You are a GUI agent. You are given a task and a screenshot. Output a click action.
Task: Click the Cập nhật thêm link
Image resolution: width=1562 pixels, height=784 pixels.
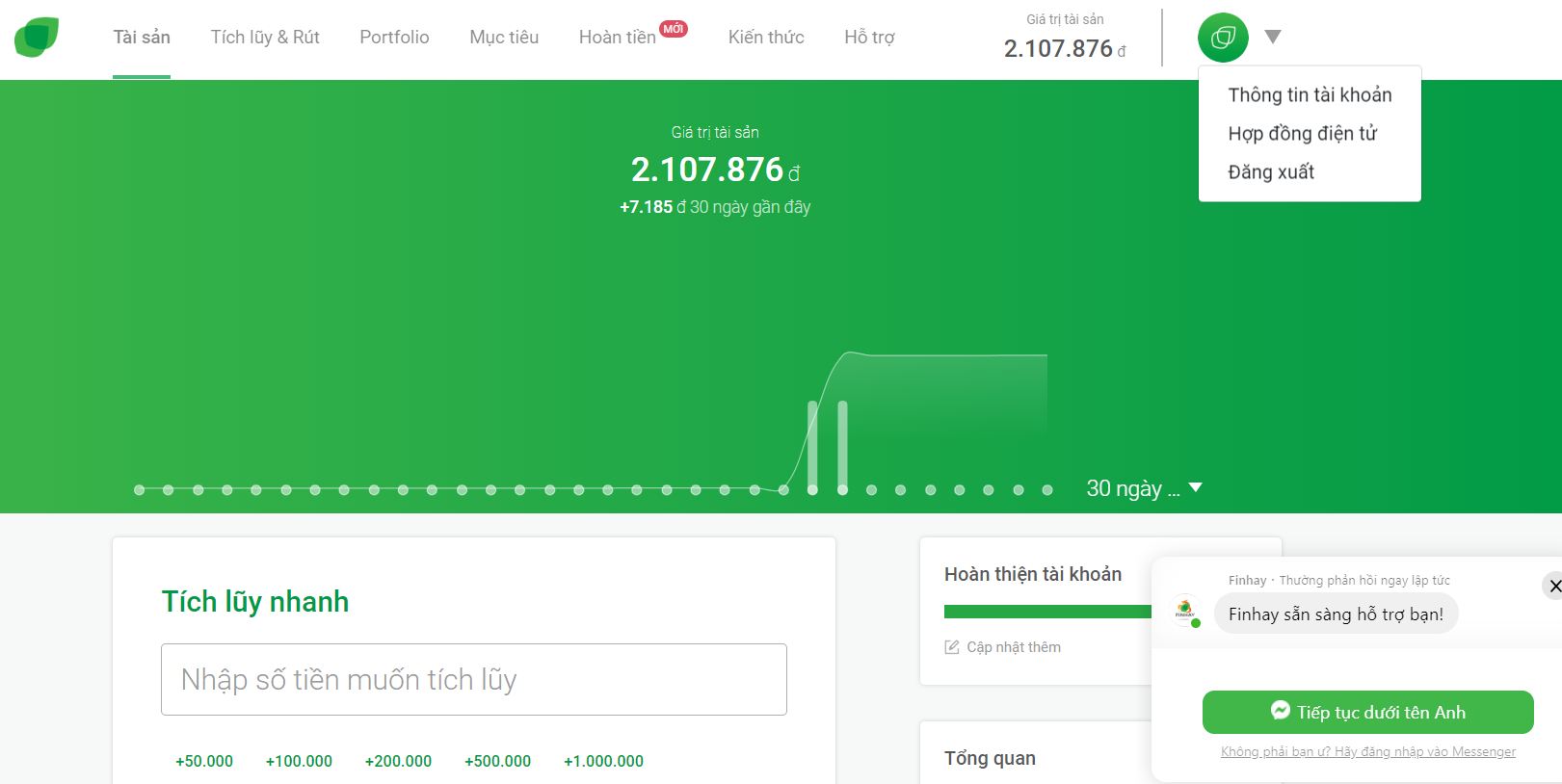pos(1014,647)
